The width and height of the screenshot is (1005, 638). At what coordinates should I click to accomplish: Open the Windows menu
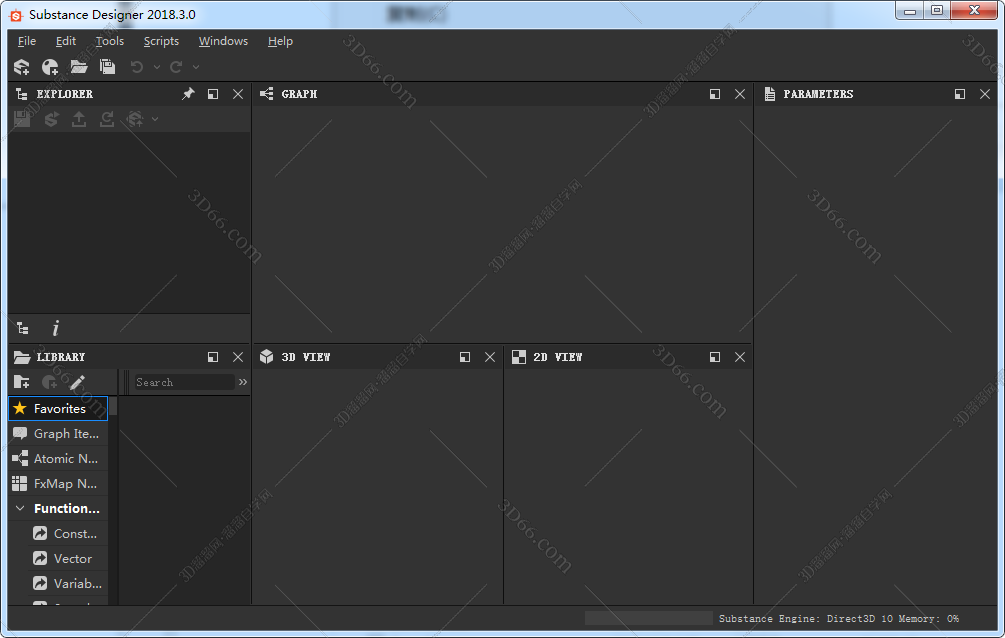[x=223, y=41]
